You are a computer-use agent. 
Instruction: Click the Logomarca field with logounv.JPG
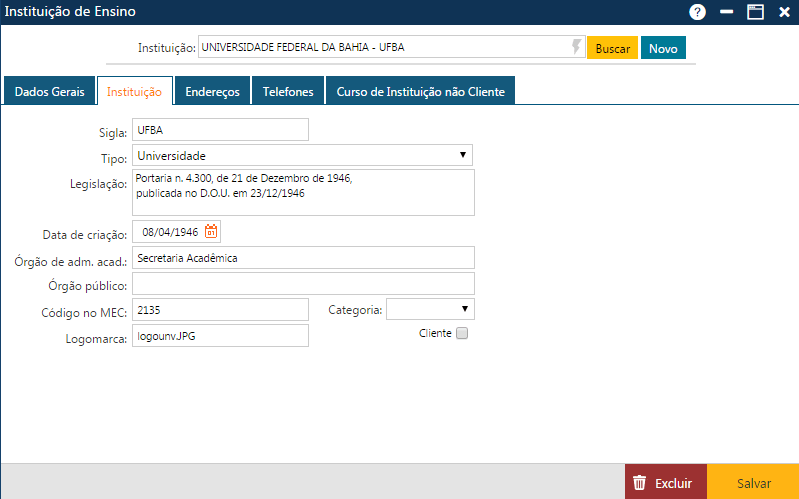click(220, 335)
